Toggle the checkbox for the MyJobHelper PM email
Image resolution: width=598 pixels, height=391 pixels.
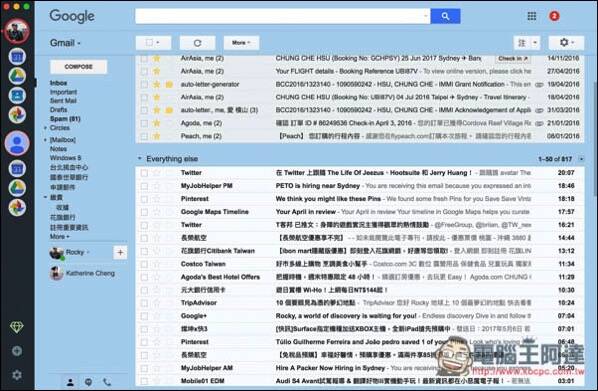(x=144, y=186)
